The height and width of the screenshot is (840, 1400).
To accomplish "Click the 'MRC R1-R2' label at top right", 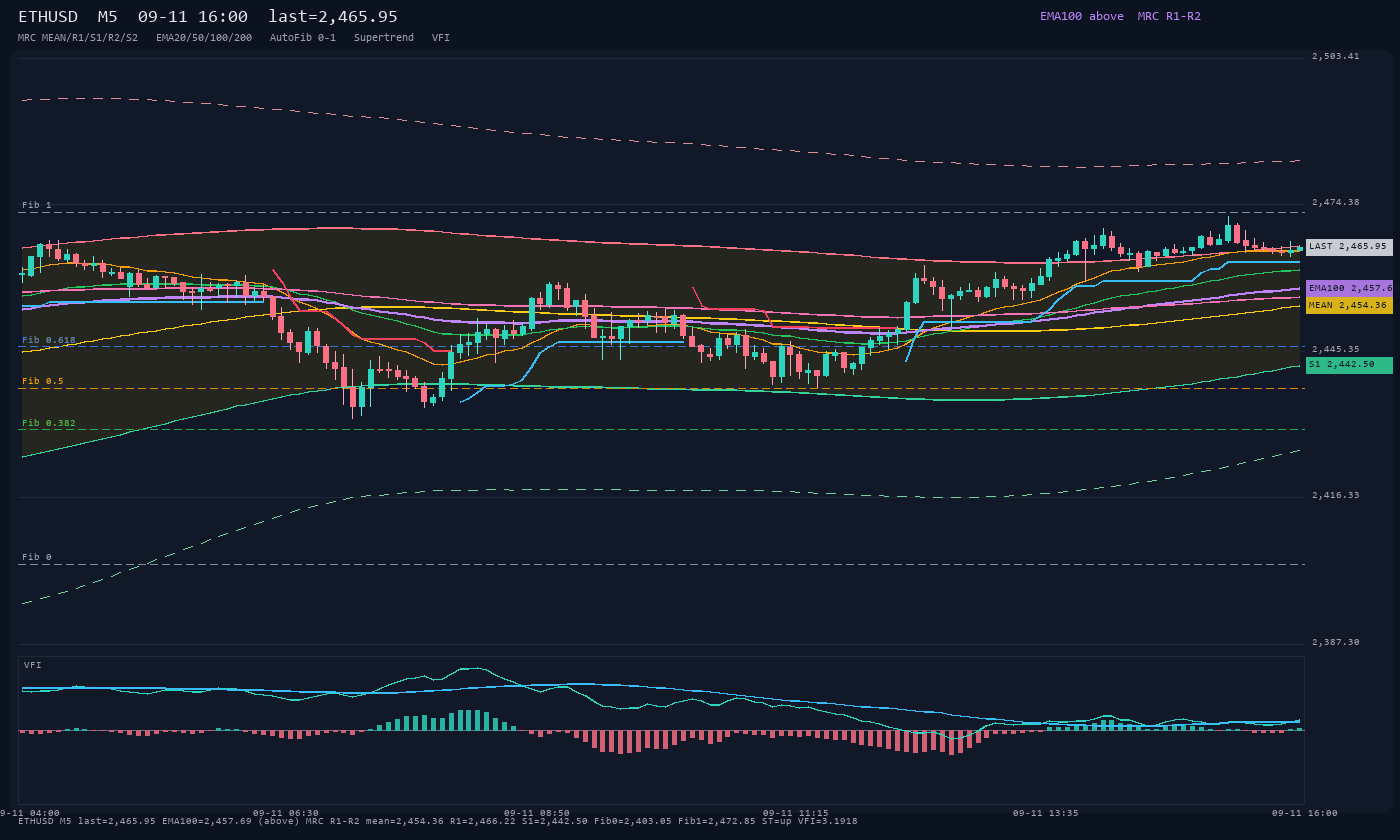I will (1169, 16).
